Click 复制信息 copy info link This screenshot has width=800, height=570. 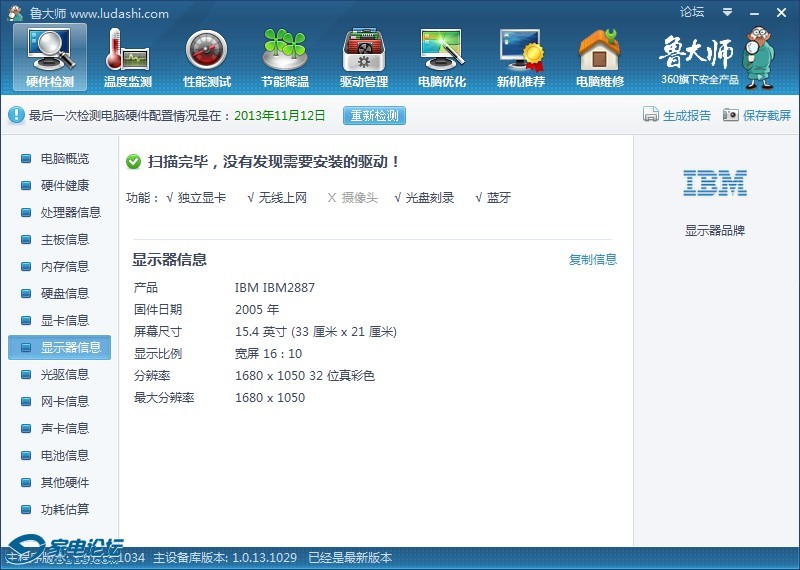click(592, 259)
